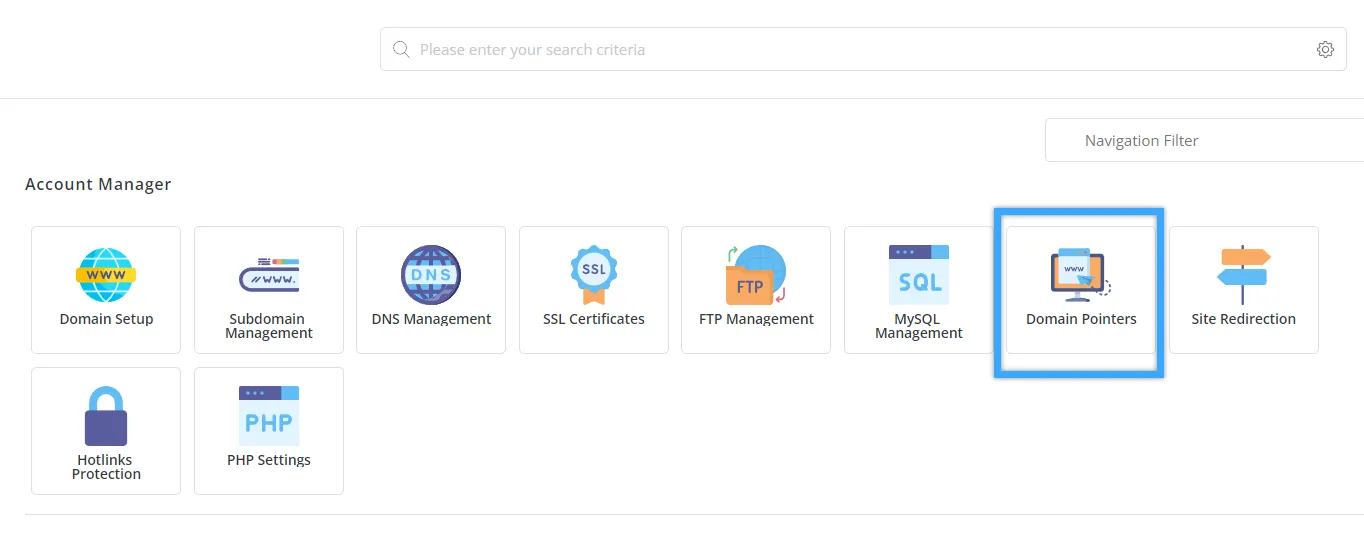Click the Site Redirection signpost icon
Viewport: 1364px width, 533px height.
click(1243, 275)
